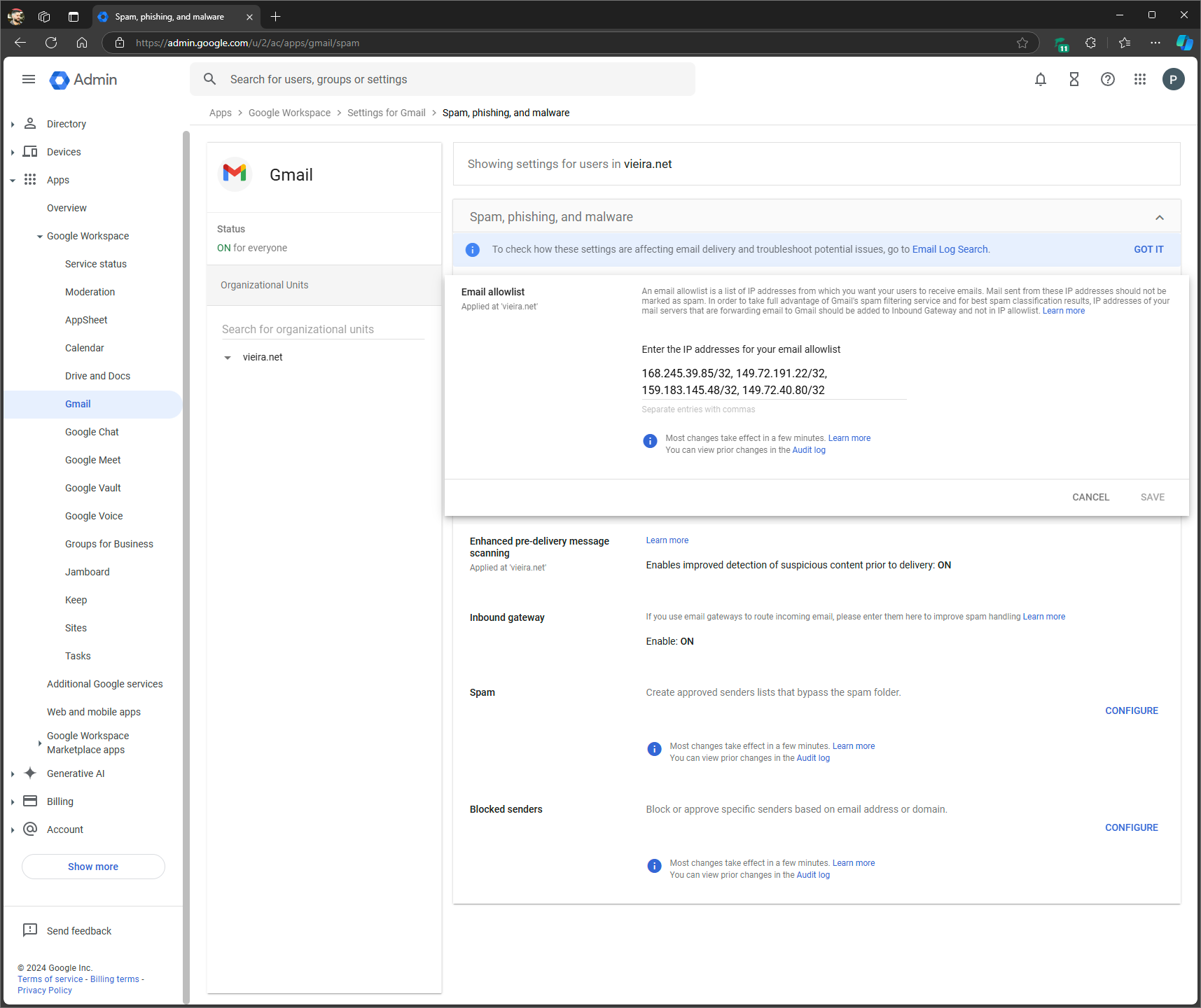Expand Google Workspace Marketplace apps
1201x1008 pixels.
40,743
